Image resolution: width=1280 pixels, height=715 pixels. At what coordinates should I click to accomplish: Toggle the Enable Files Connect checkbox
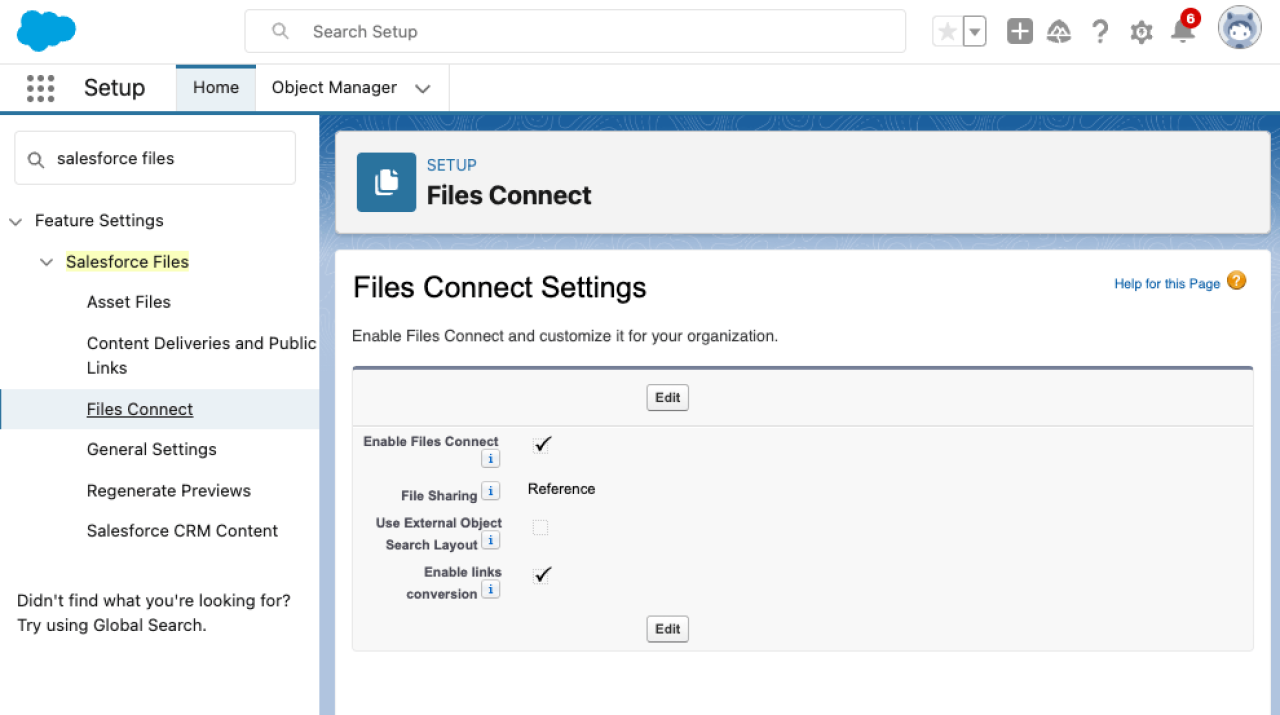click(x=542, y=444)
